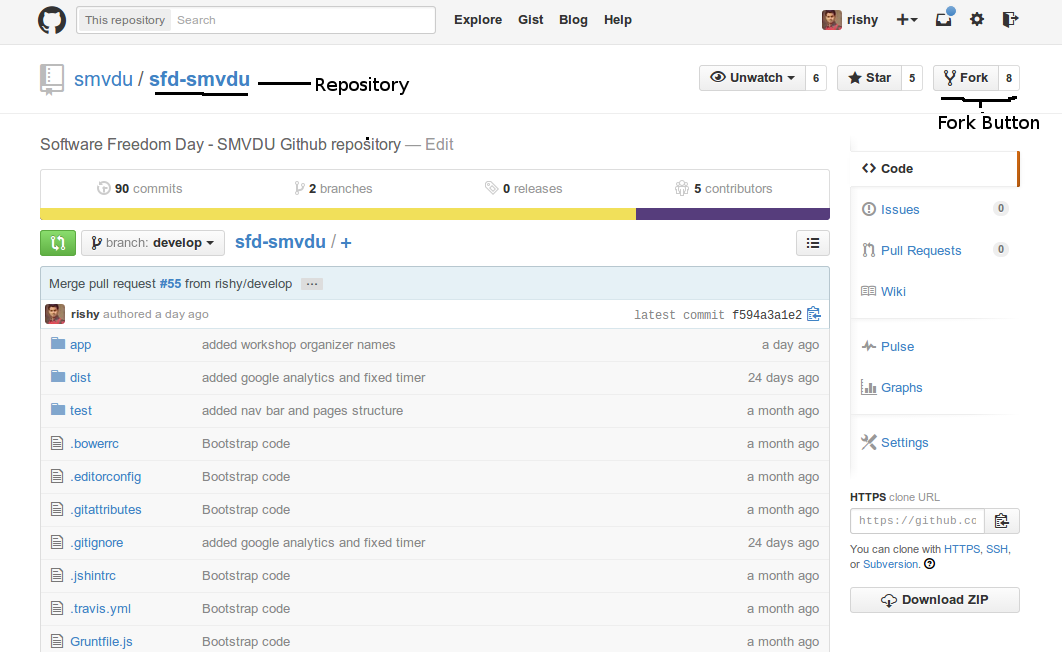Click the .editorconfig file icon
The height and width of the screenshot is (652, 1062).
tap(57, 477)
